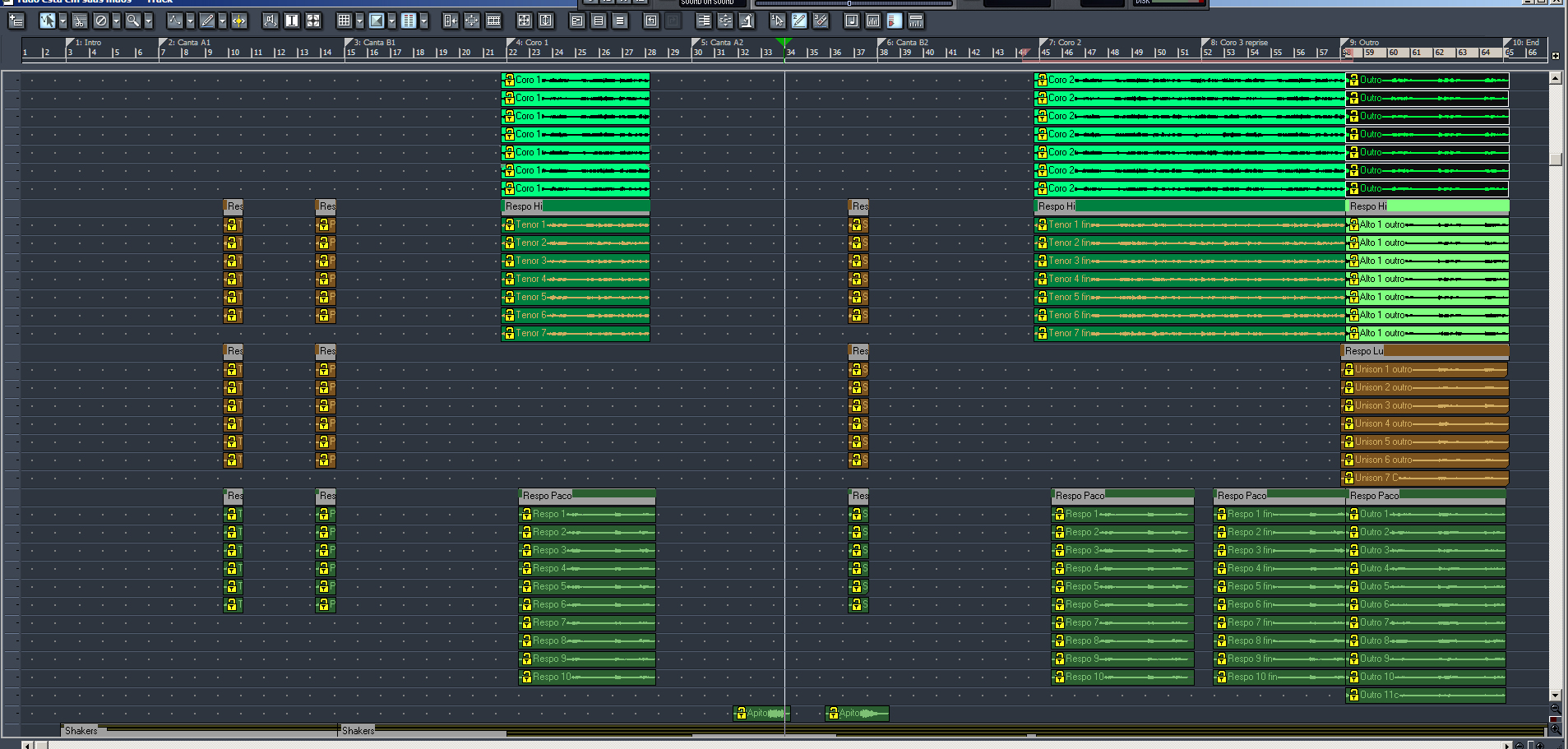Open the pencil tool options dropdown

(x=222, y=21)
